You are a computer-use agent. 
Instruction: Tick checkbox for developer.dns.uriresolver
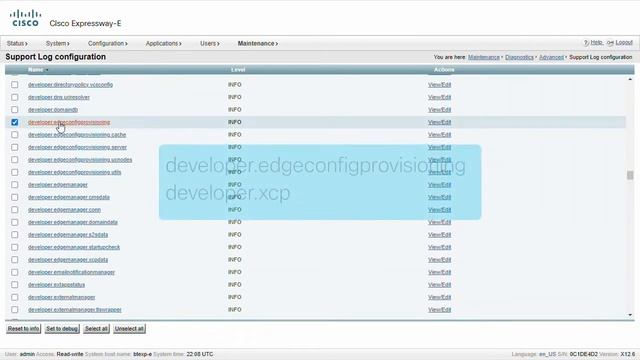coord(15,97)
